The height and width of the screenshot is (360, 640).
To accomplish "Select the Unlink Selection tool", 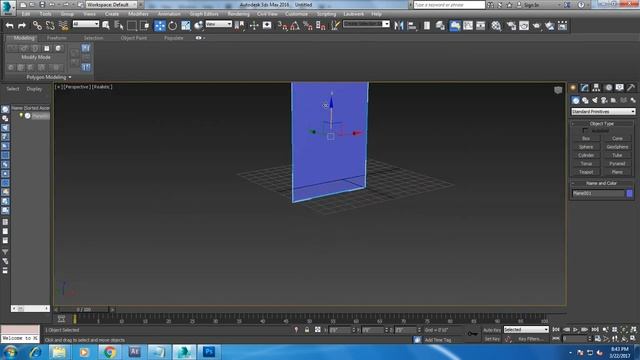I will point(50,26).
